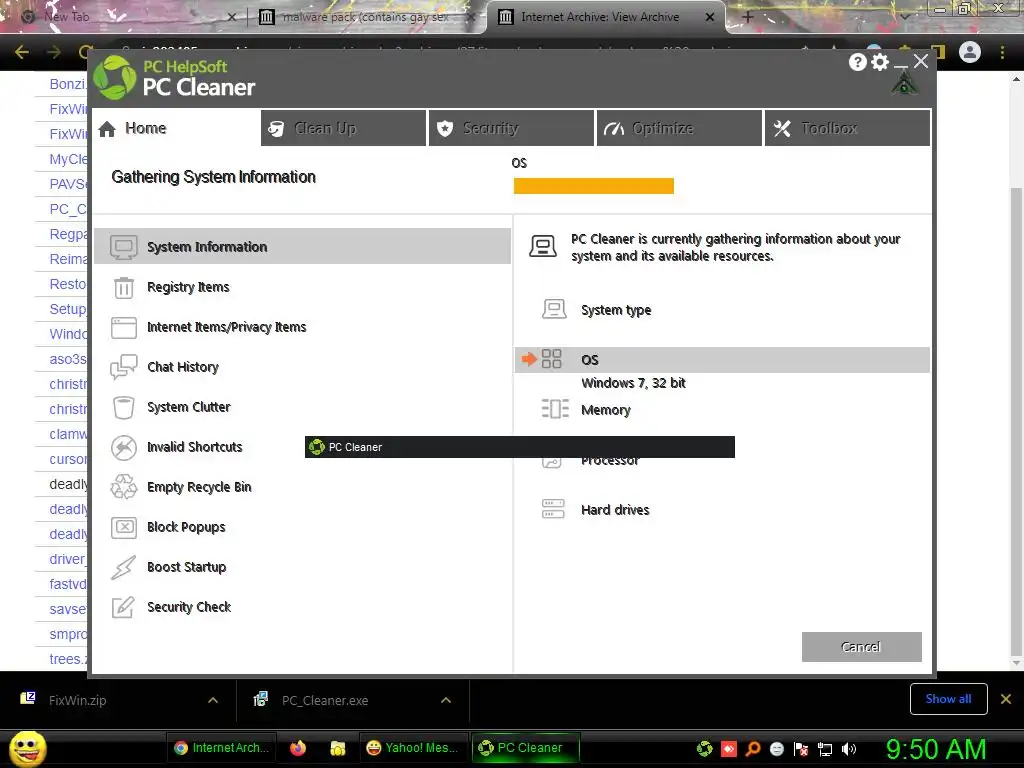Image resolution: width=1024 pixels, height=768 pixels.
Task: Click the Security Check pencil icon
Action: (123, 607)
